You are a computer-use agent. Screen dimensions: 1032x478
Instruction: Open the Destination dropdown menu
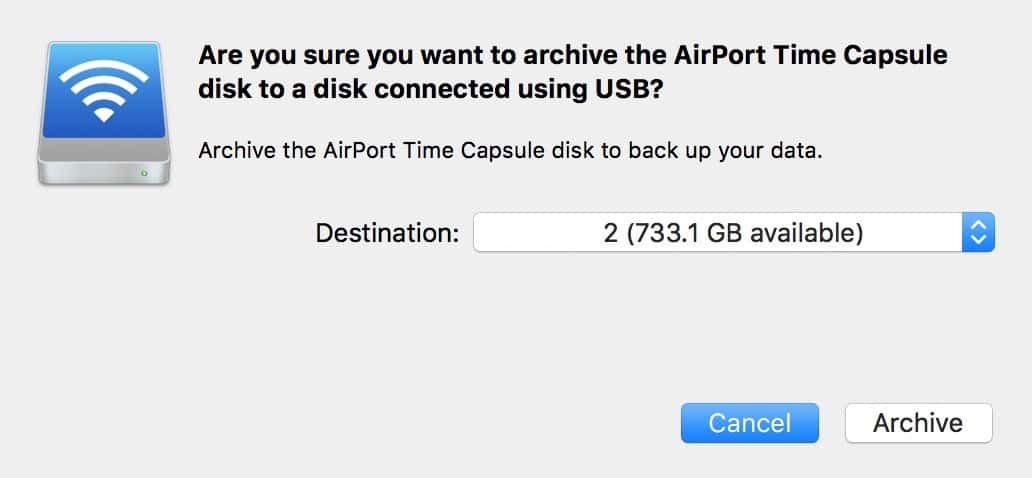click(x=732, y=233)
